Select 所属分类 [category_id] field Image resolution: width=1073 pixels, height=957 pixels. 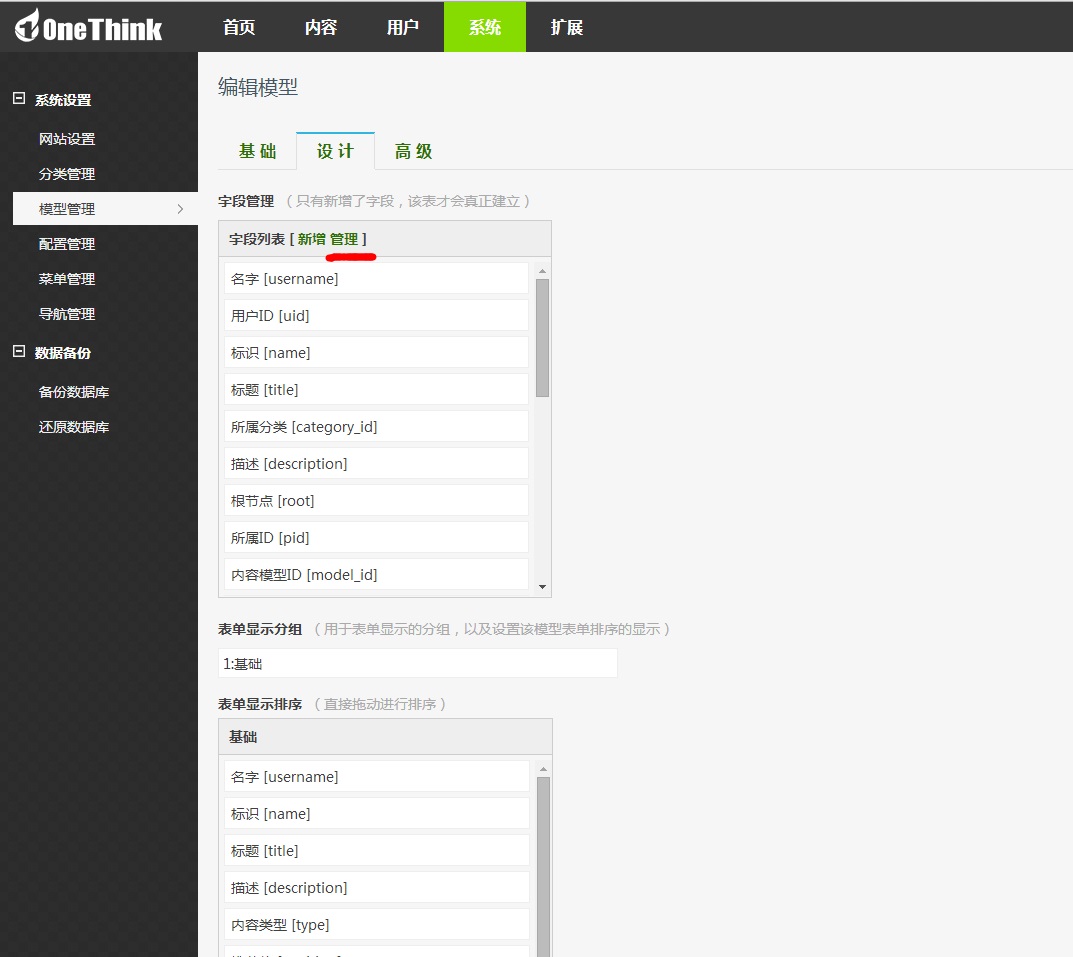click(376, 426)
